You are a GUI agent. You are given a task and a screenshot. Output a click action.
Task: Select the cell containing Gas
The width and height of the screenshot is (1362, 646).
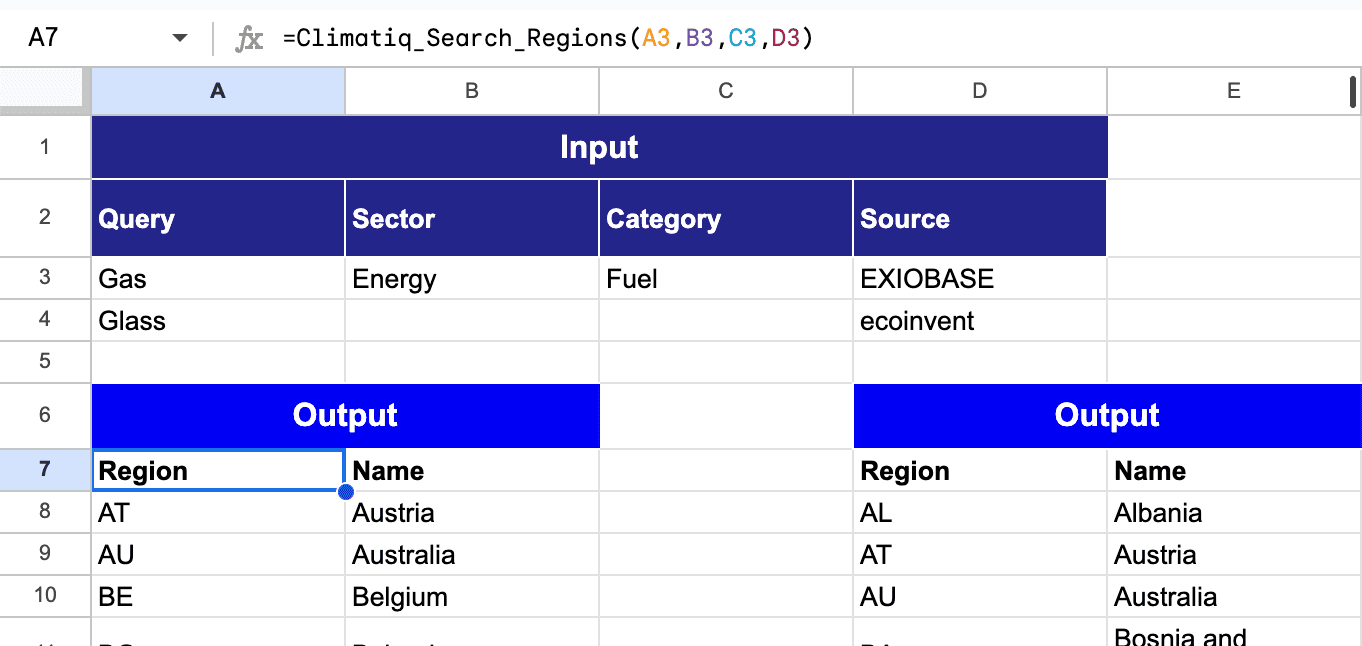tap(217, 278)
